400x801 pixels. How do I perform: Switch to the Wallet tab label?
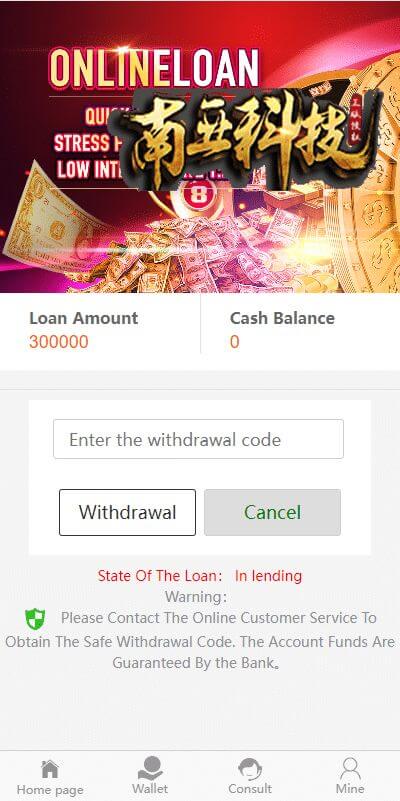click(x=150, y=789)
